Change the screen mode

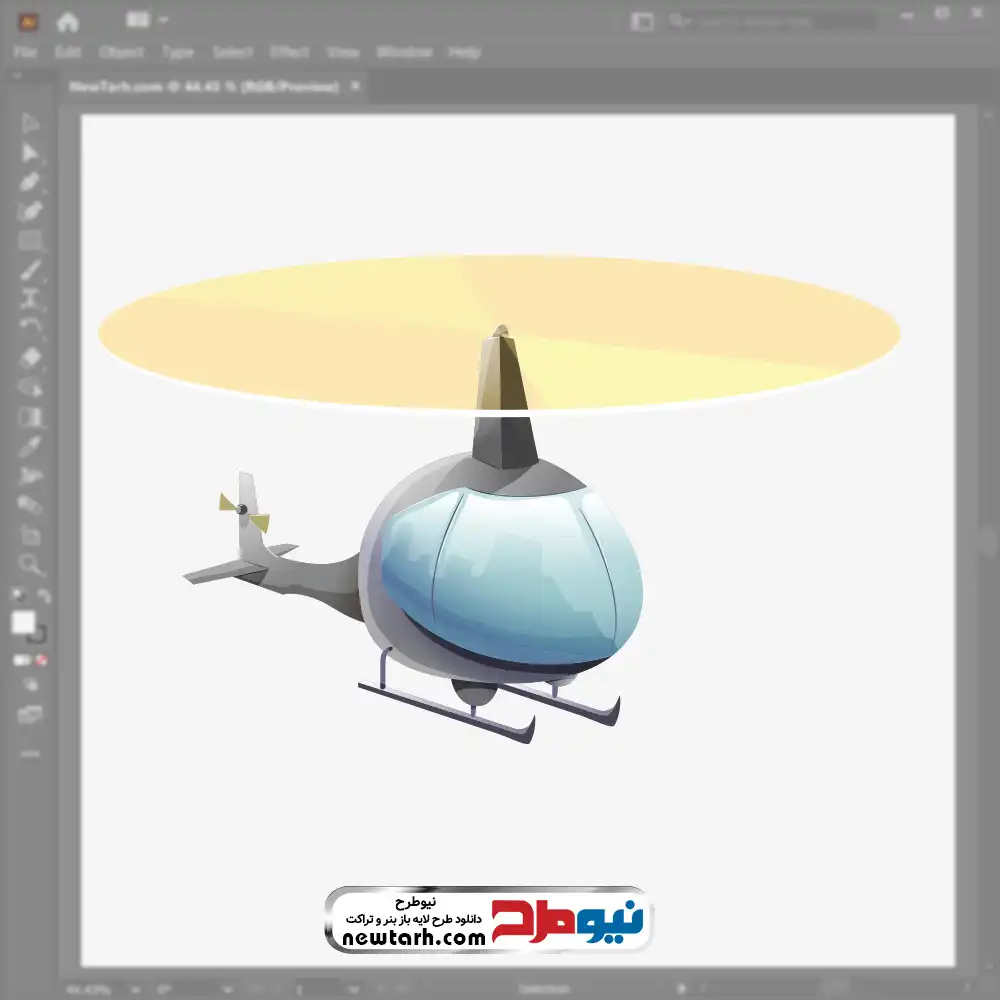click(x=30, y=714)
